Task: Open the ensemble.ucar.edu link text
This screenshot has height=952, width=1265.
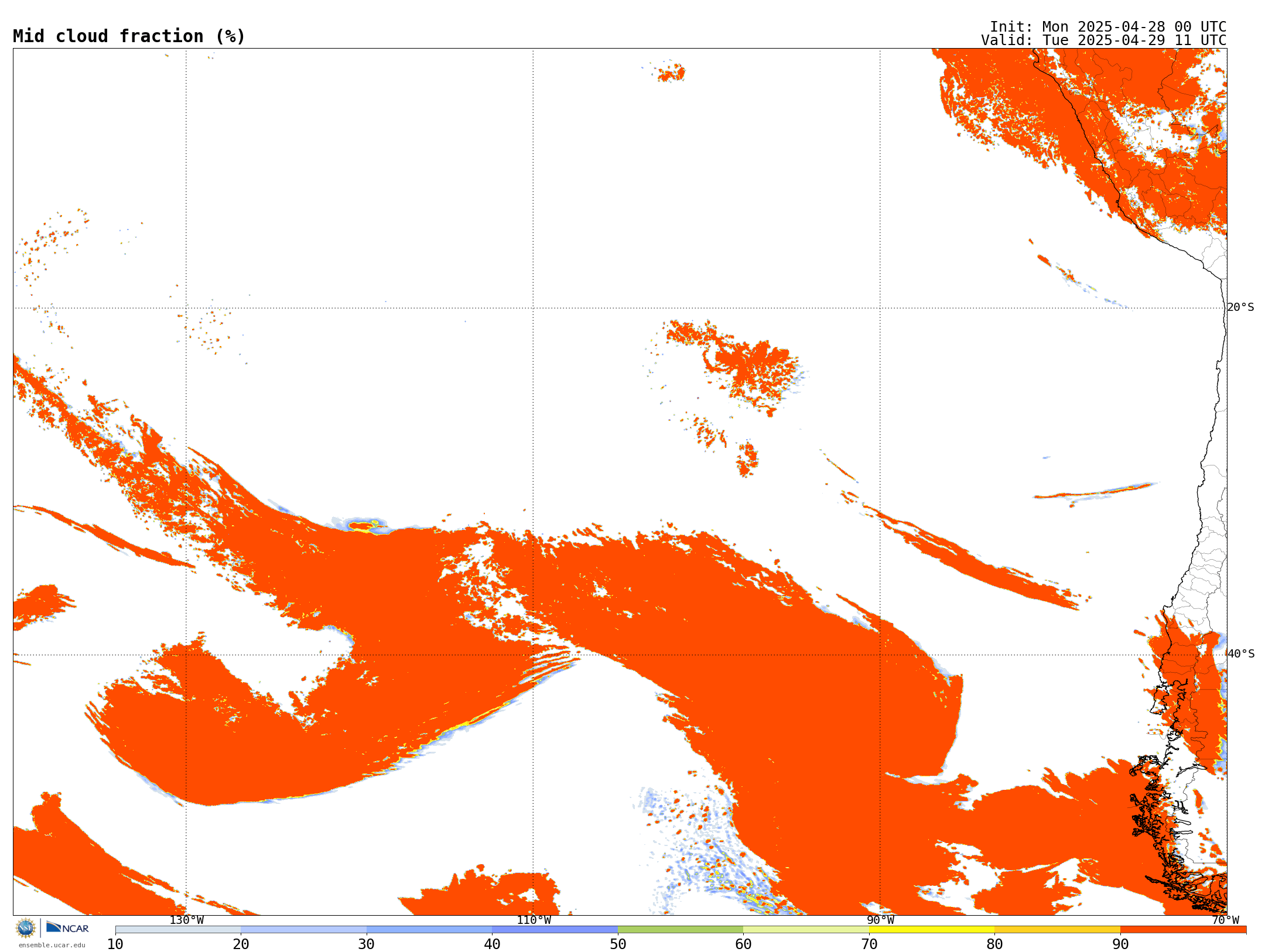Action: 52,945
